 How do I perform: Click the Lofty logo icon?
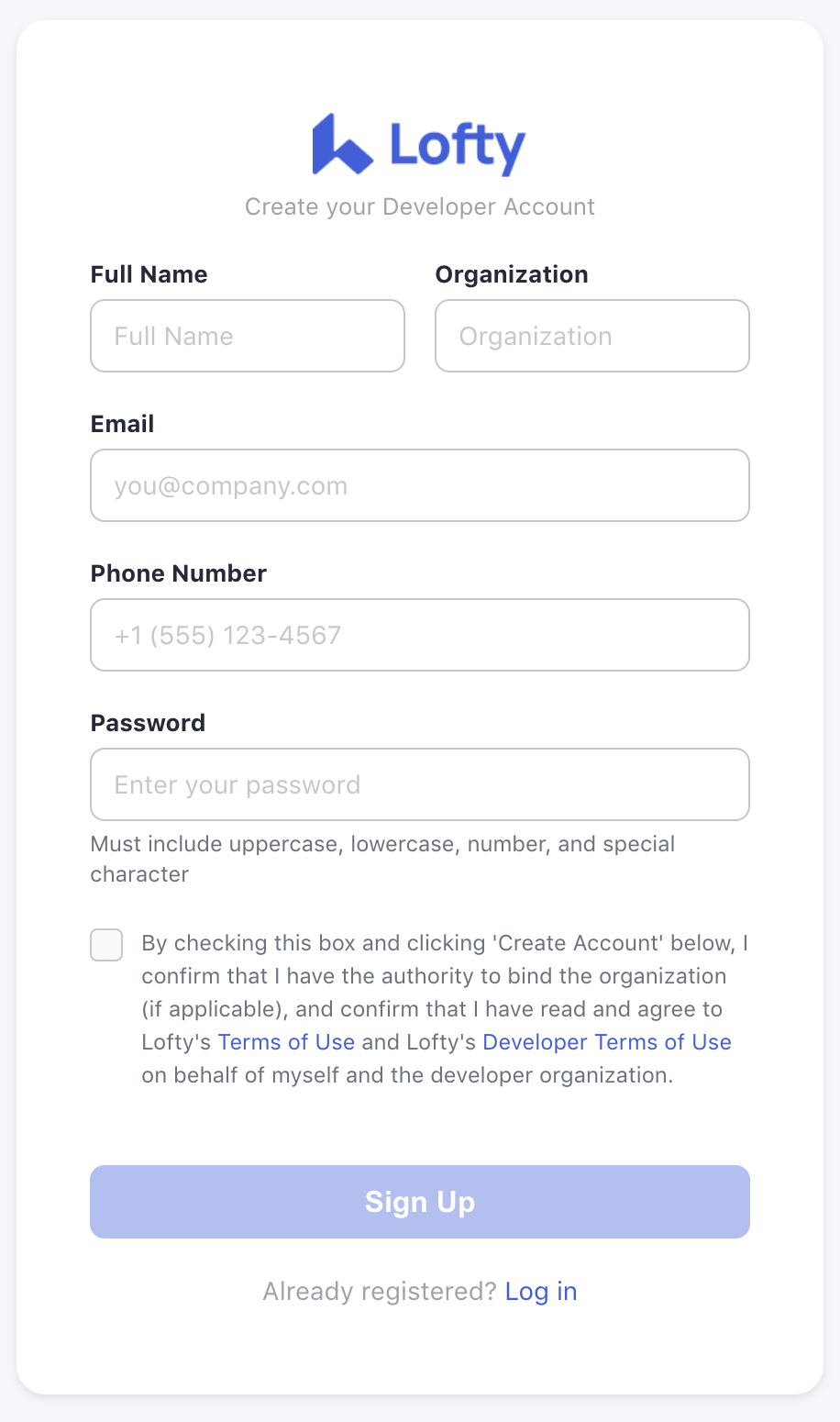[x=342, y=145]
